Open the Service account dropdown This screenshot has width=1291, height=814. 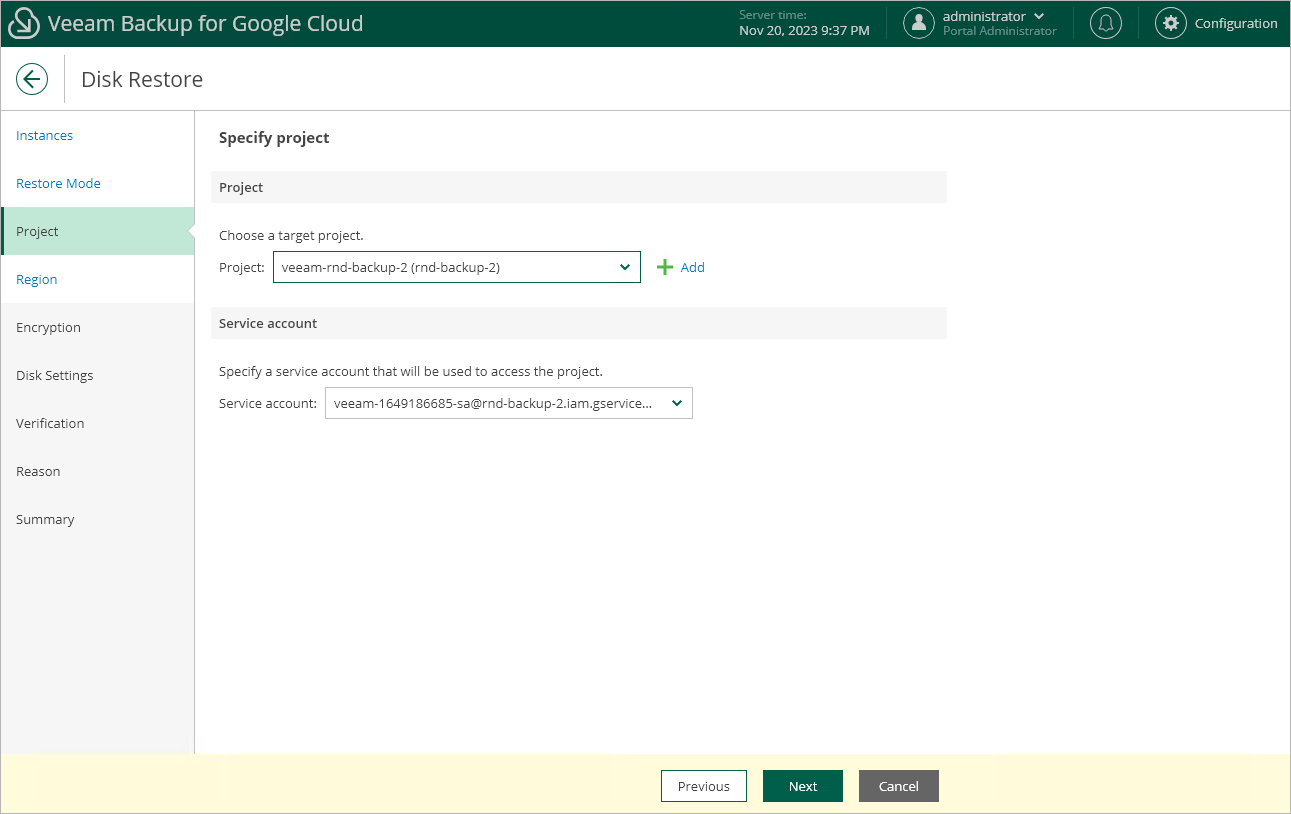[x=509, y=403]
